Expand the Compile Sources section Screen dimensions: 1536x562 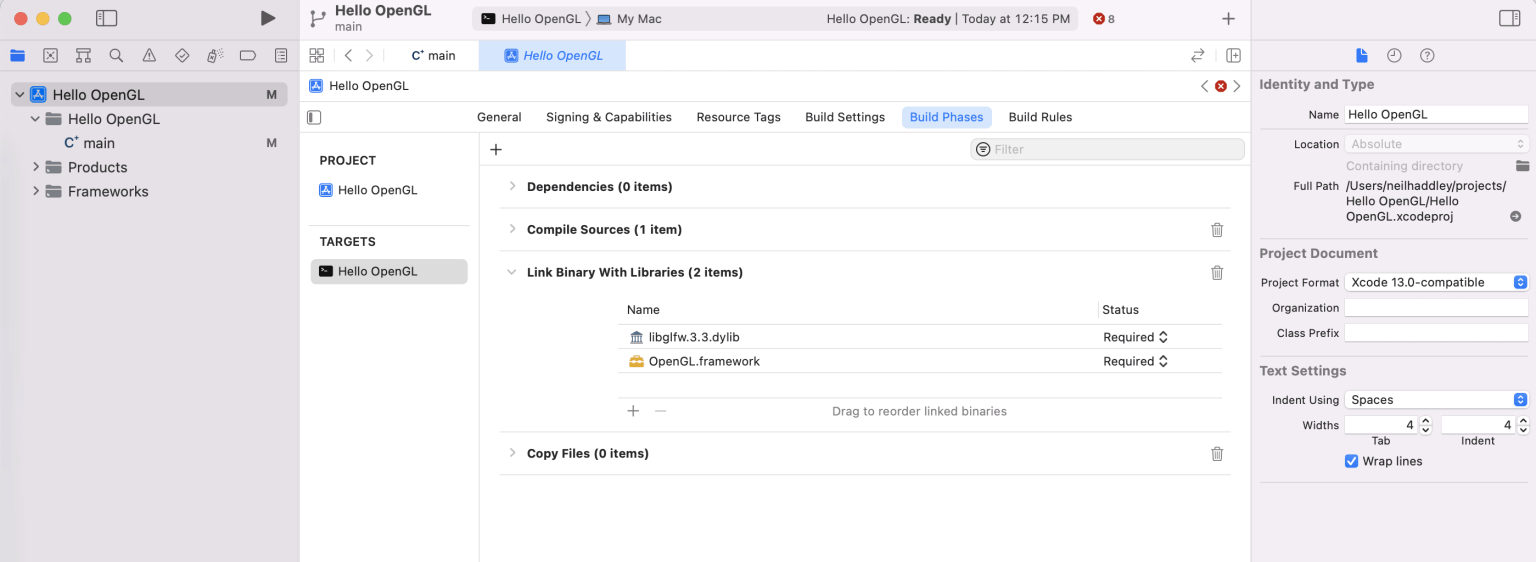point(512,230)
